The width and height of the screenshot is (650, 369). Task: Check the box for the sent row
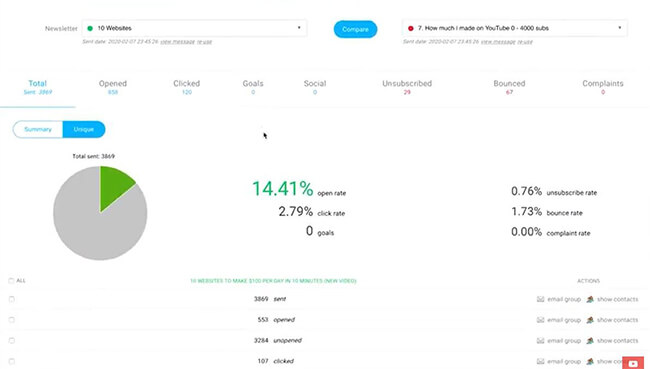(12, 299)
